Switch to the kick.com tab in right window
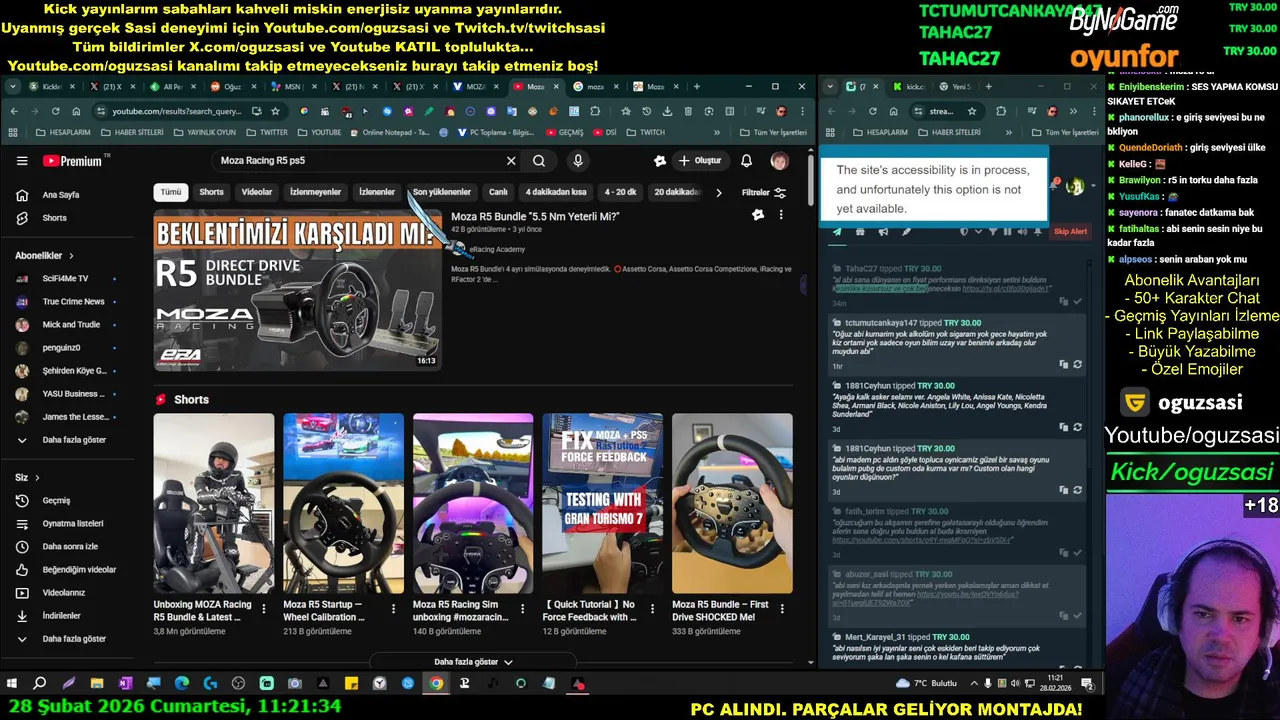The height and width of the screenshot is (720, 1280). click(907, 87)
